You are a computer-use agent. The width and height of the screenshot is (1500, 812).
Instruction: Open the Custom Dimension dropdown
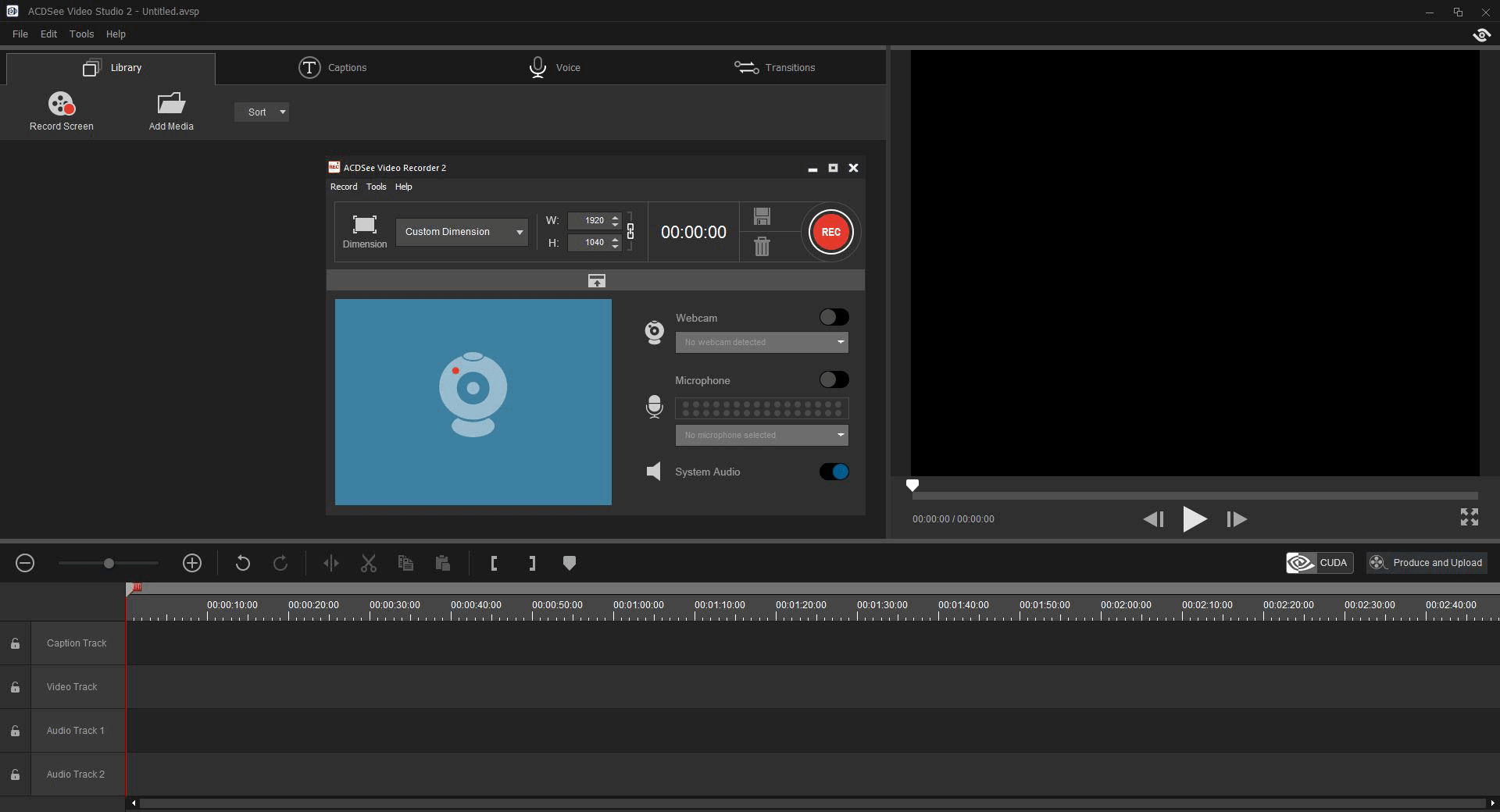(462, 232)
